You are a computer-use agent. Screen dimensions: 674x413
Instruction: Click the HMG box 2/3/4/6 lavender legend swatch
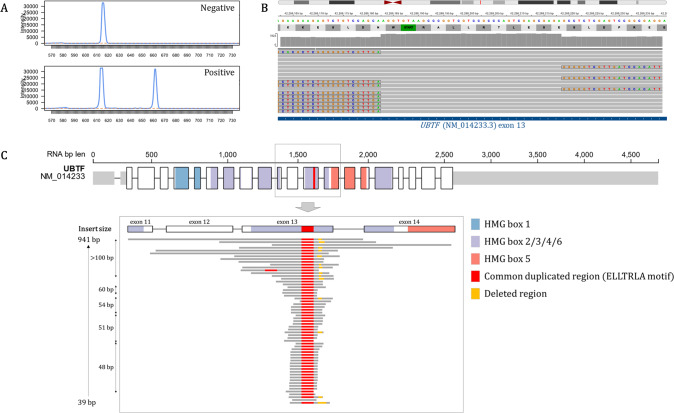pyautogui.click(x=475, y=242)
